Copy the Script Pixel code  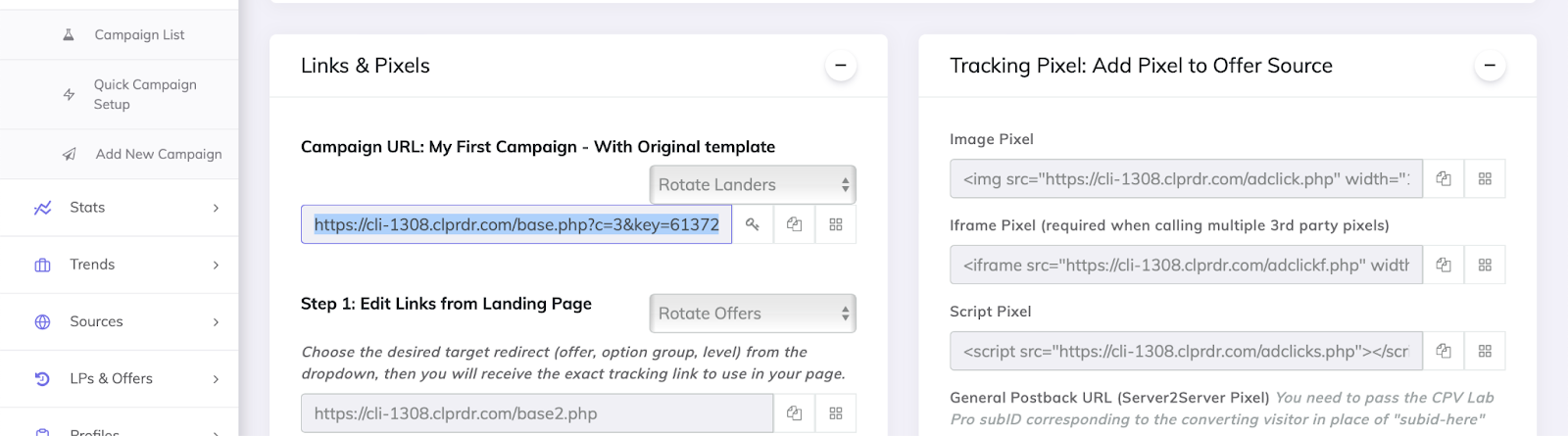click(x=1444, y=351)
